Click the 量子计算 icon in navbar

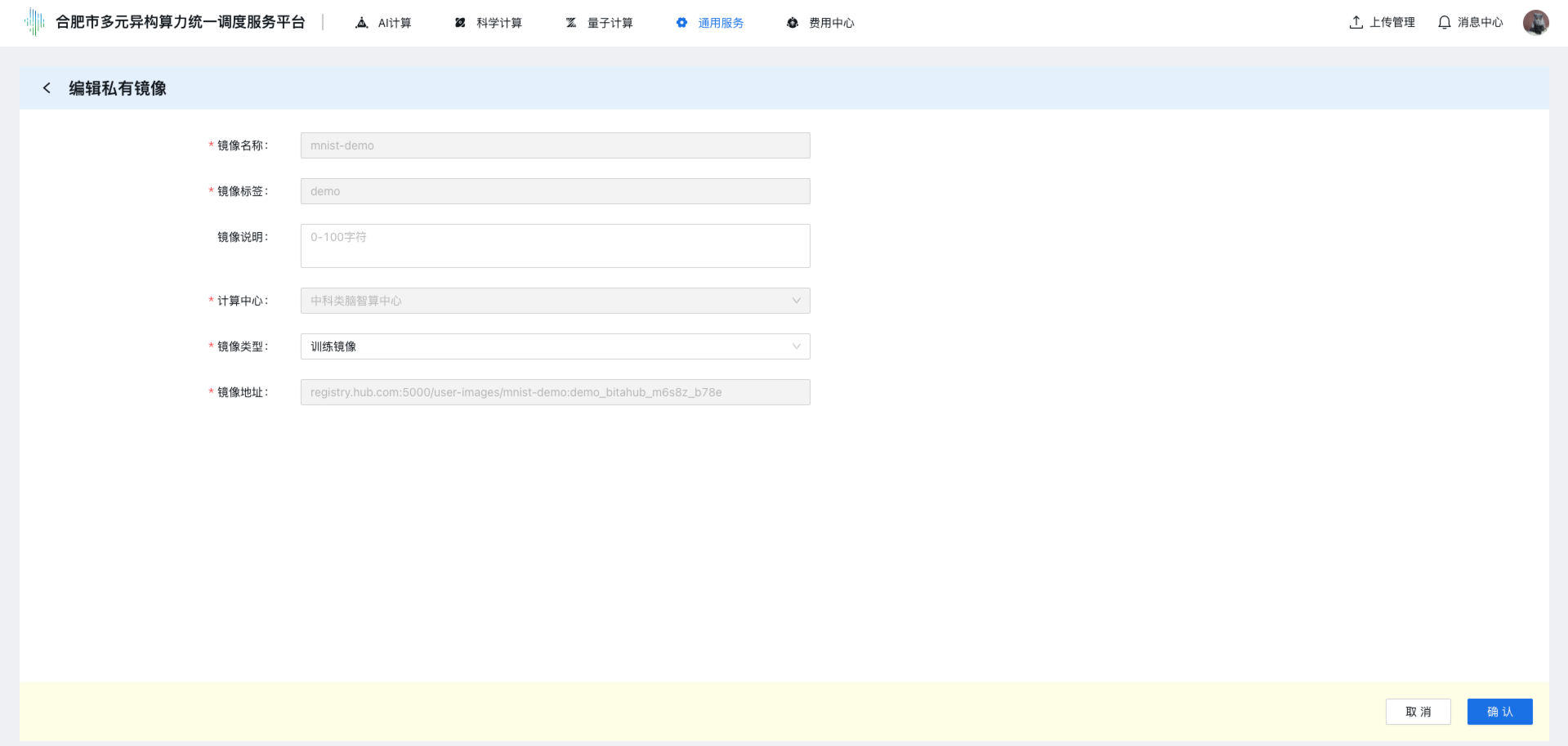pyautogui.click(x=571, y=23)
